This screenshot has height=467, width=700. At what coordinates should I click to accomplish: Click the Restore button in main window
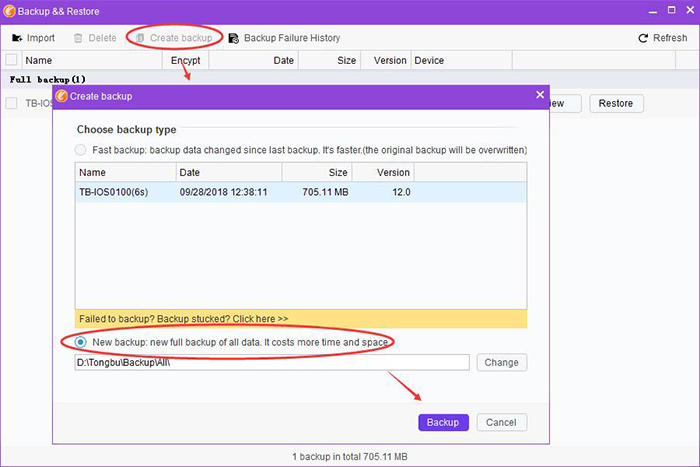coord(616,104)
